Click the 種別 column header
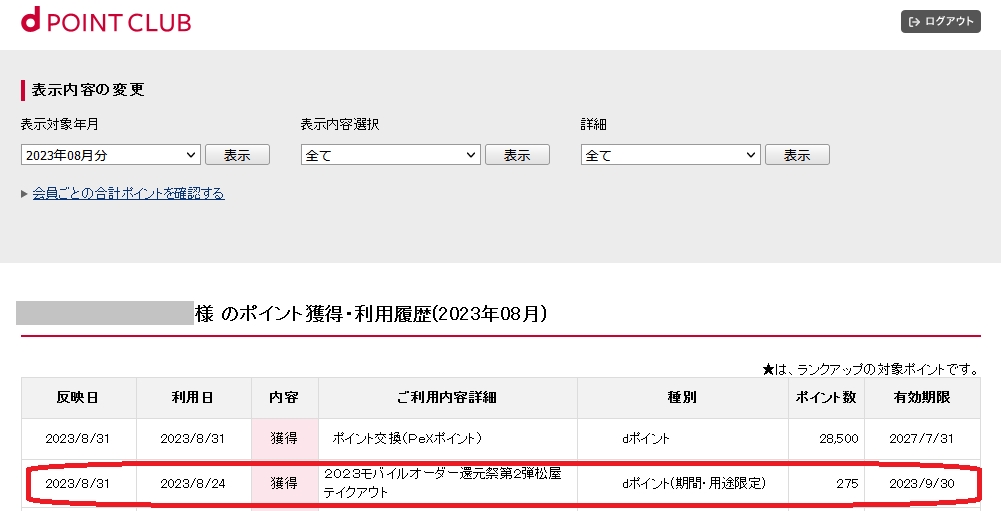1001x511 pixels. point(682,397)
